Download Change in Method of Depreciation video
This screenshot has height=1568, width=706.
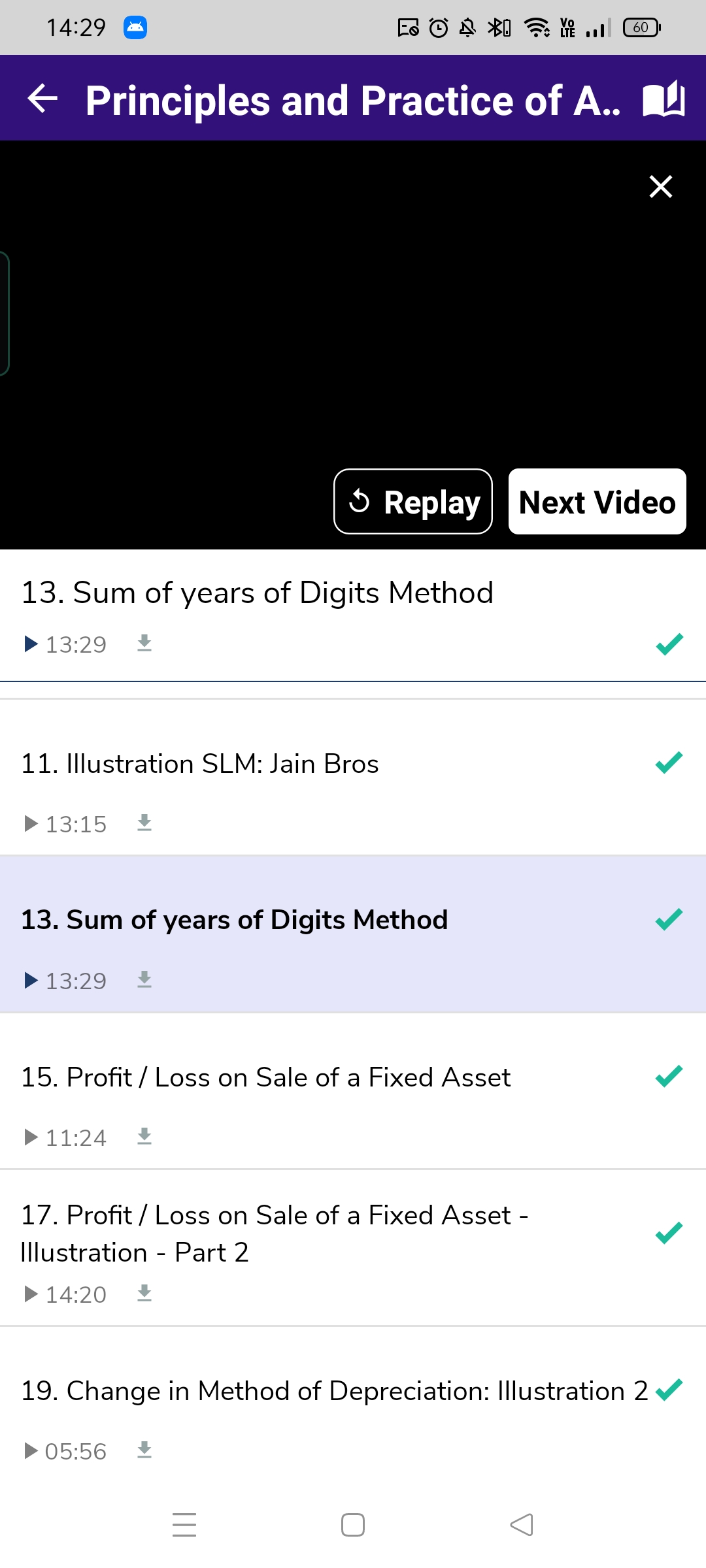click(x=144, y=1450)
